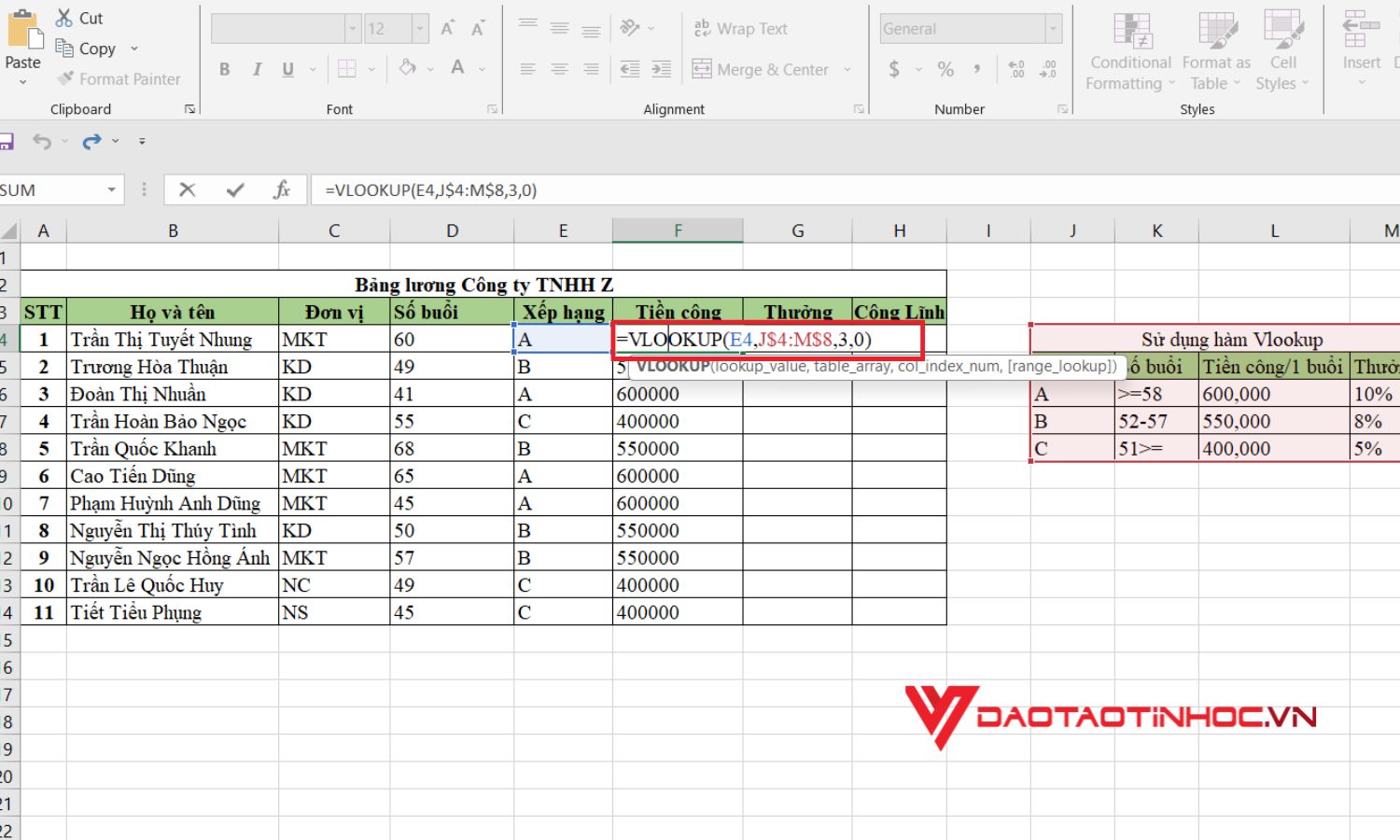Click the Comma Style icon
The height and width of the screenshot is (840, 1400).
click(x=977, y=68)
